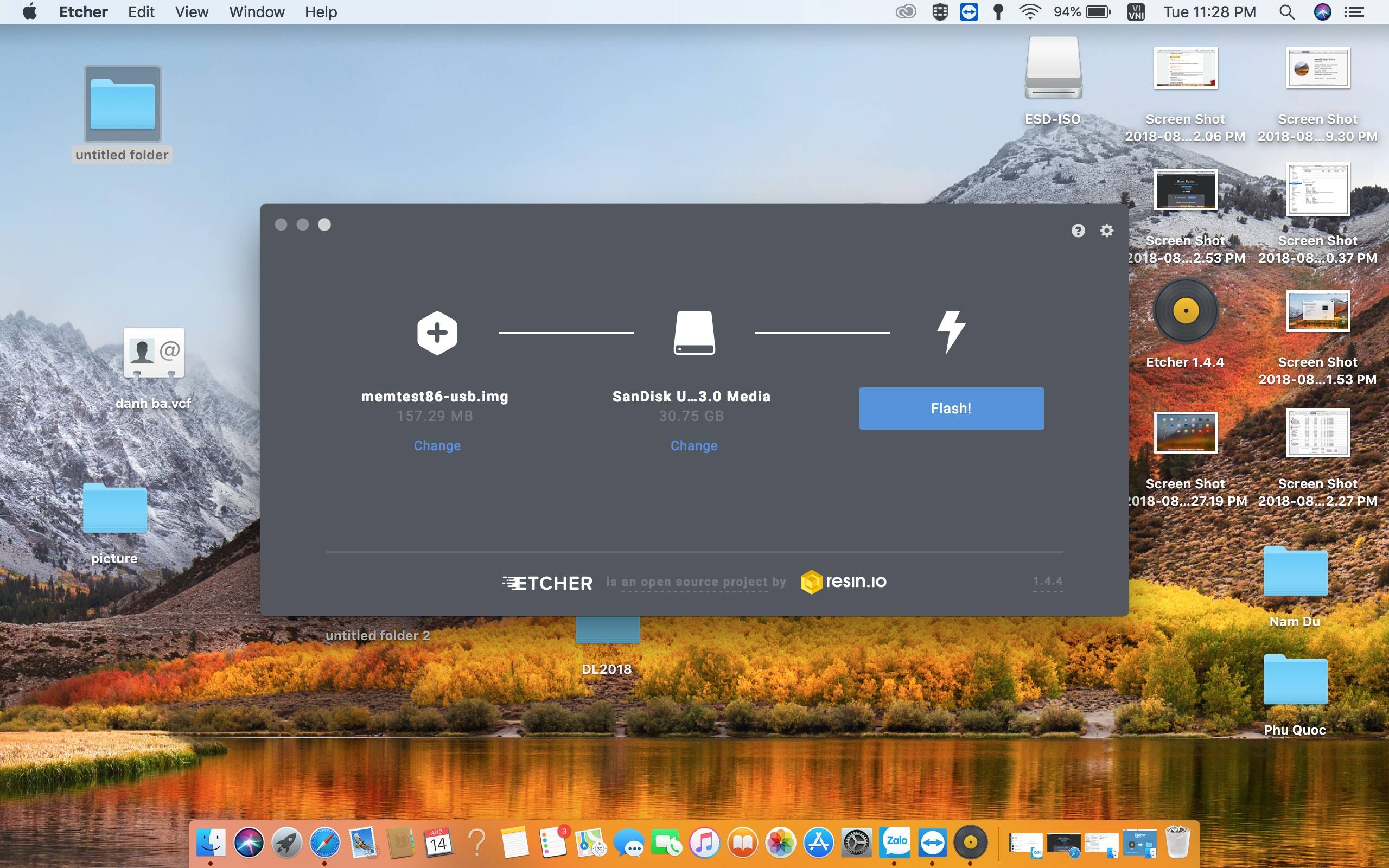The width and height of the screenshot is (1389, 868).
Task: Select the Etcher 1.4.4 disk icon
Action: click(1186, 310)
